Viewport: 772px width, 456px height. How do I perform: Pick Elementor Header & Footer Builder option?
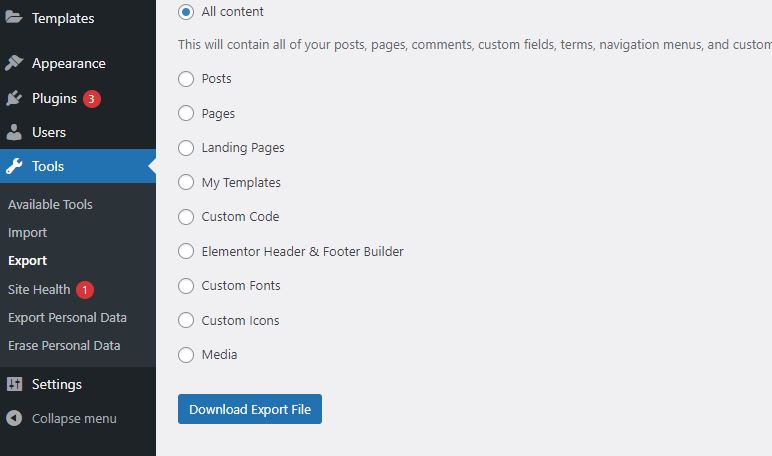click(x=186, y=251)
